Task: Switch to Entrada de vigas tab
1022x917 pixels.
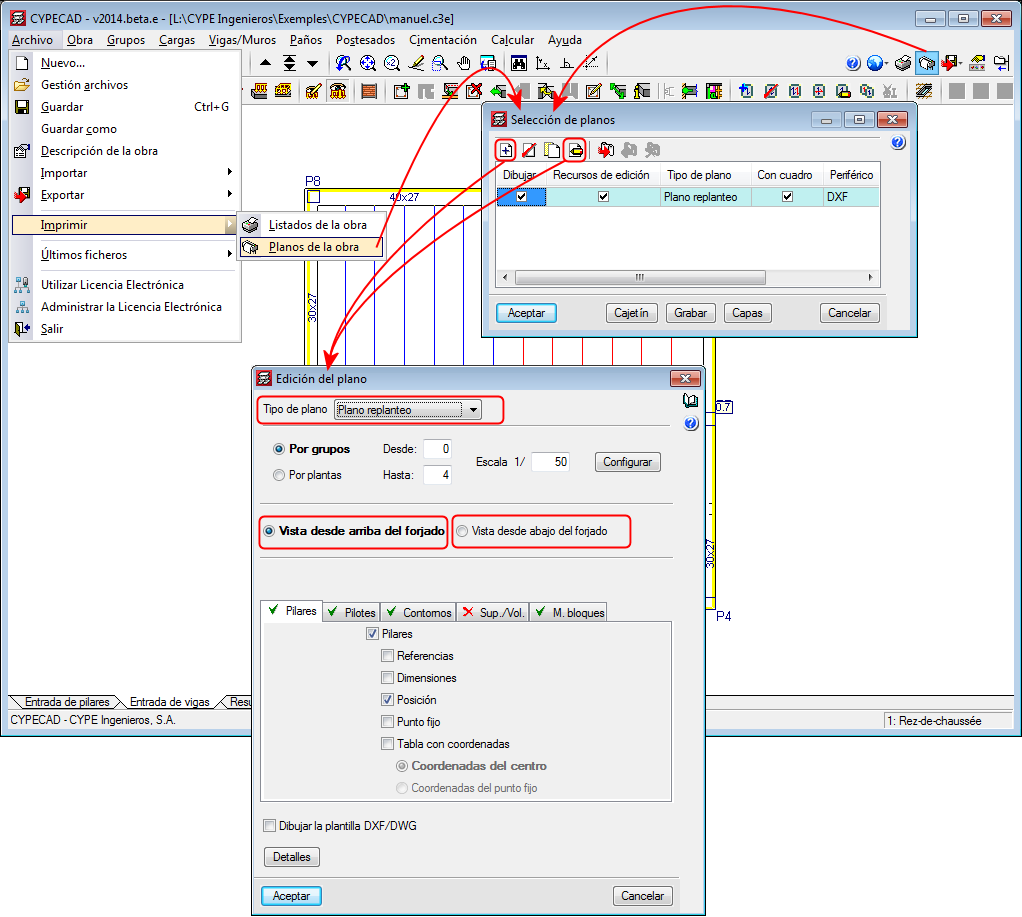Action: (x=169, y=702)
